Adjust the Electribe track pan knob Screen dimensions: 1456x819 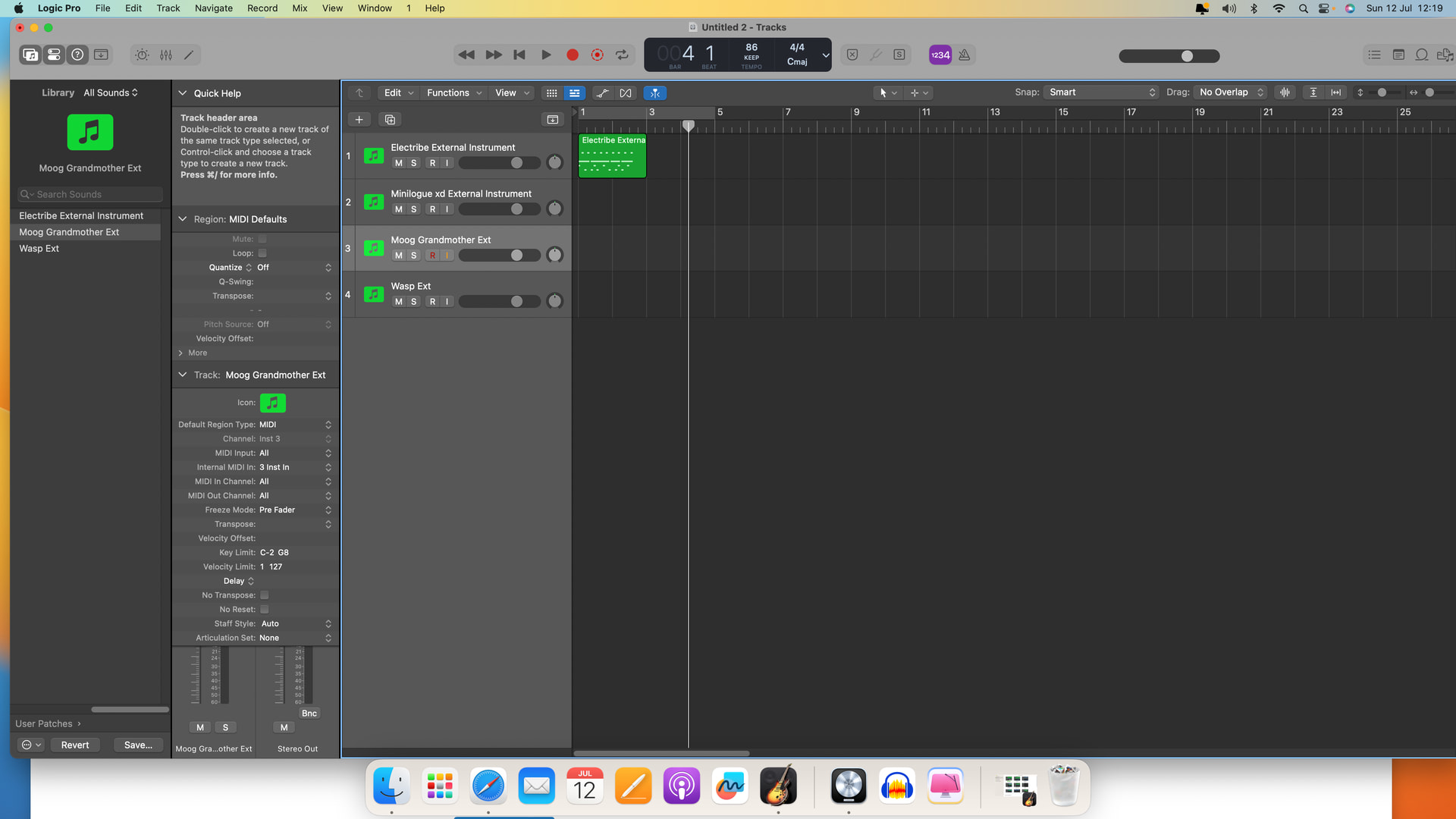(555, 162)
